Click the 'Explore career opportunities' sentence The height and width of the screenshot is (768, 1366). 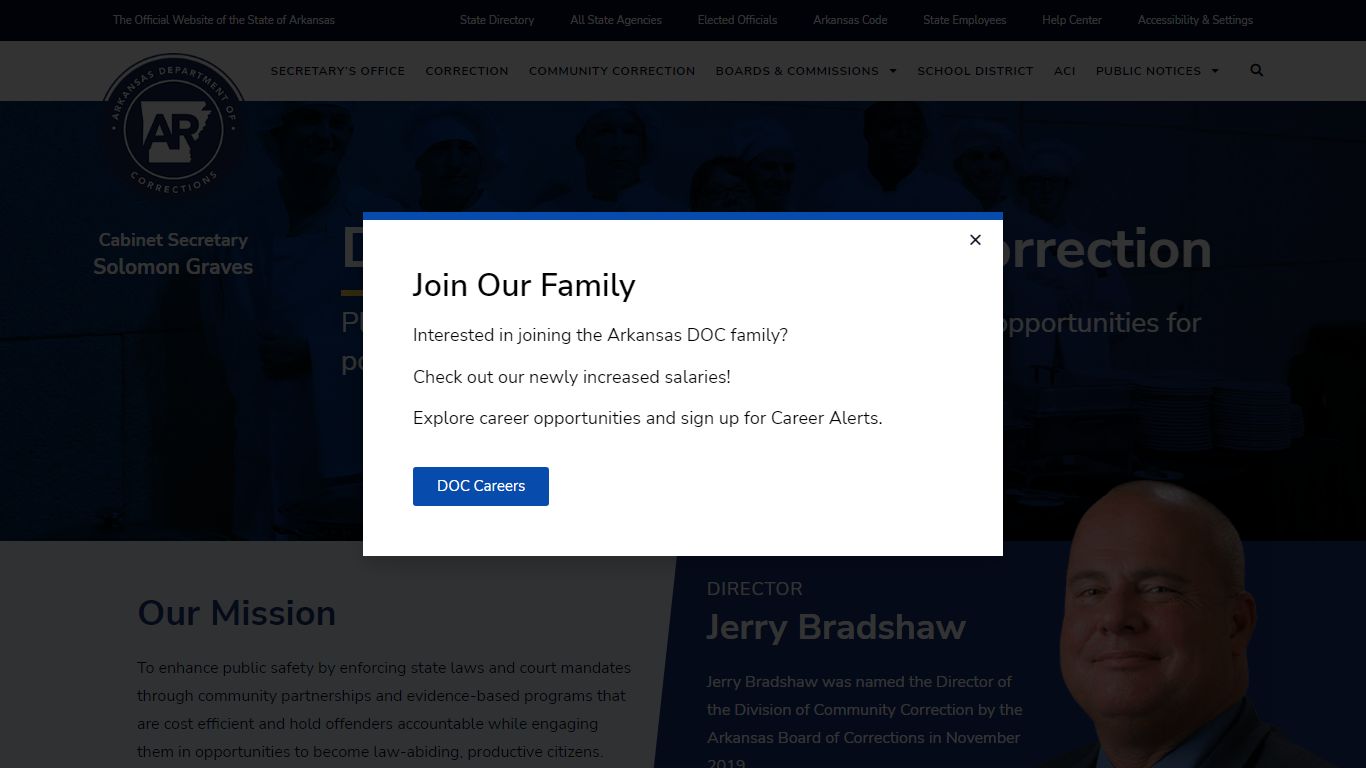648,418
